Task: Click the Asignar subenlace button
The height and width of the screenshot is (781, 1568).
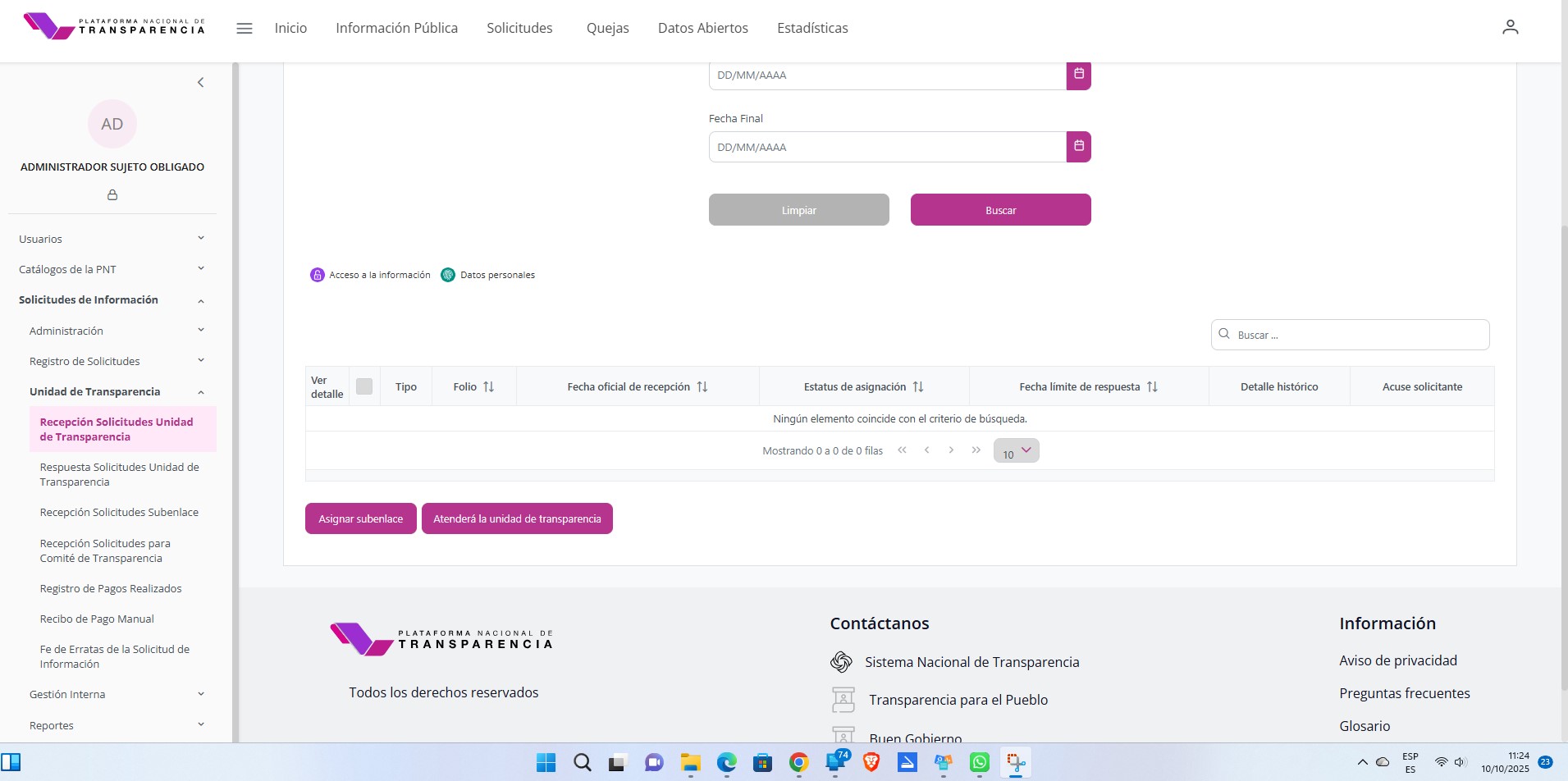Action: point(360,518)
